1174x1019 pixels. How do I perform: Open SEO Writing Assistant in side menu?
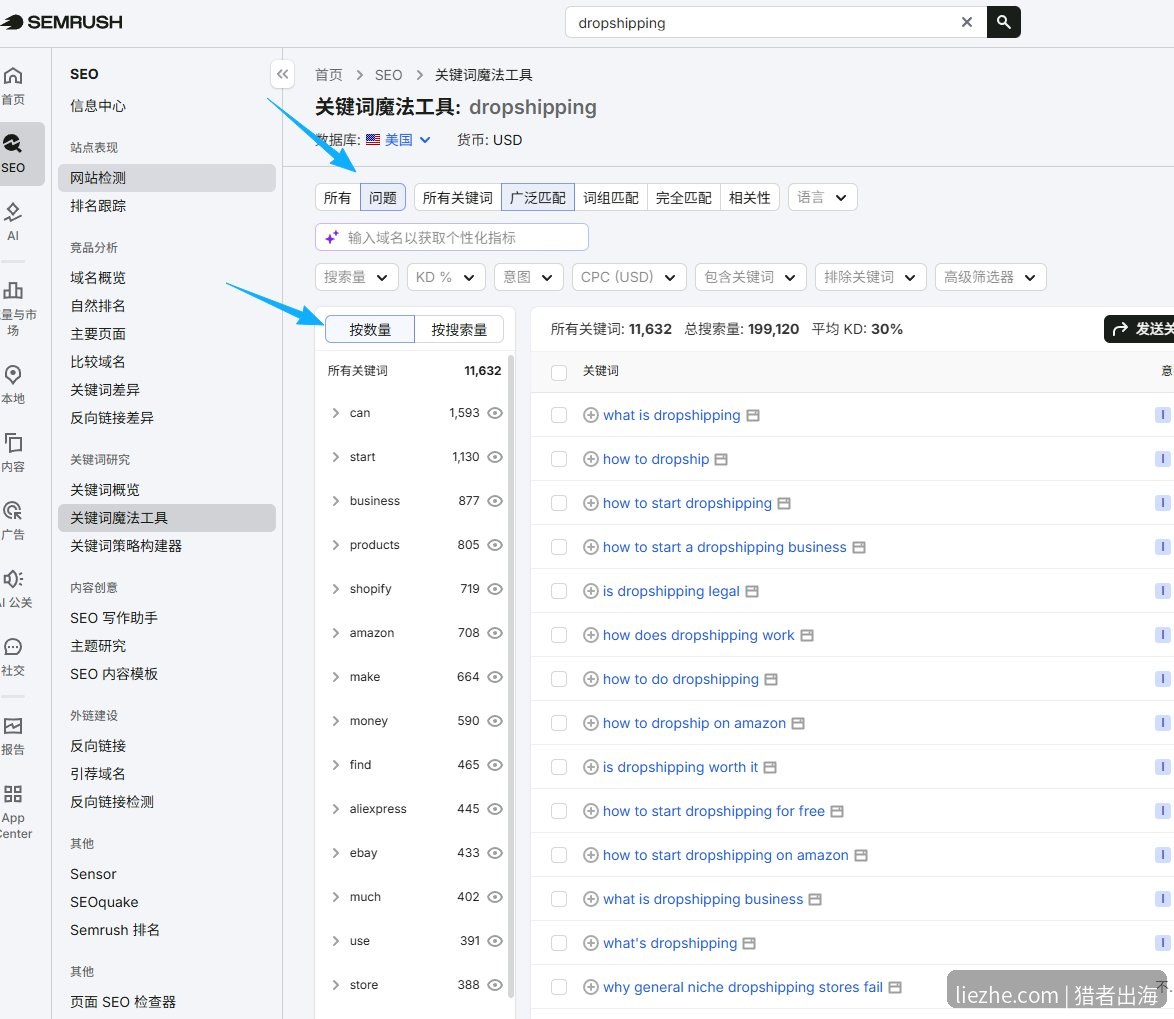114,618
